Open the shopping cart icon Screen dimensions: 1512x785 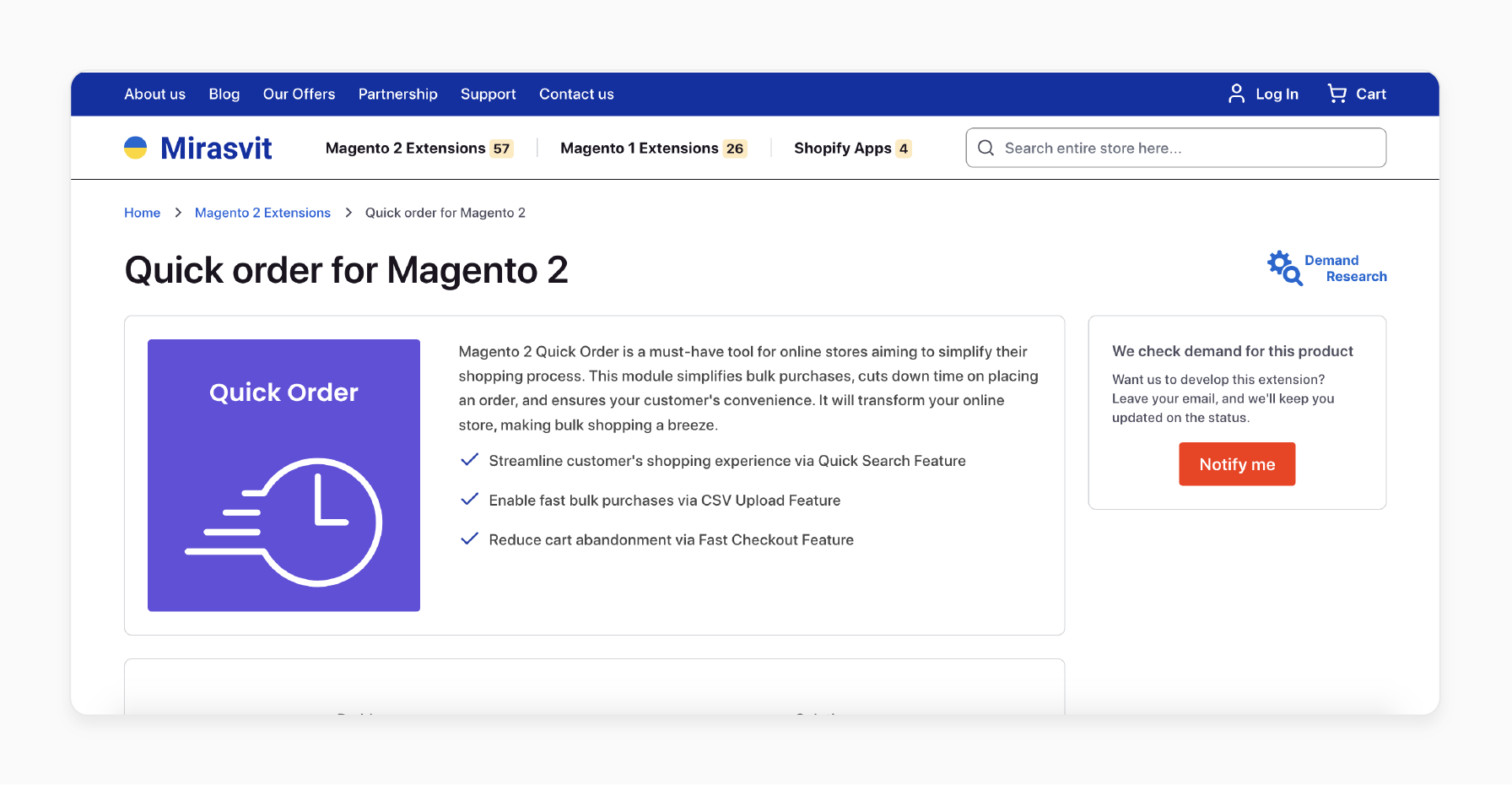click(x=1336, y=94)
